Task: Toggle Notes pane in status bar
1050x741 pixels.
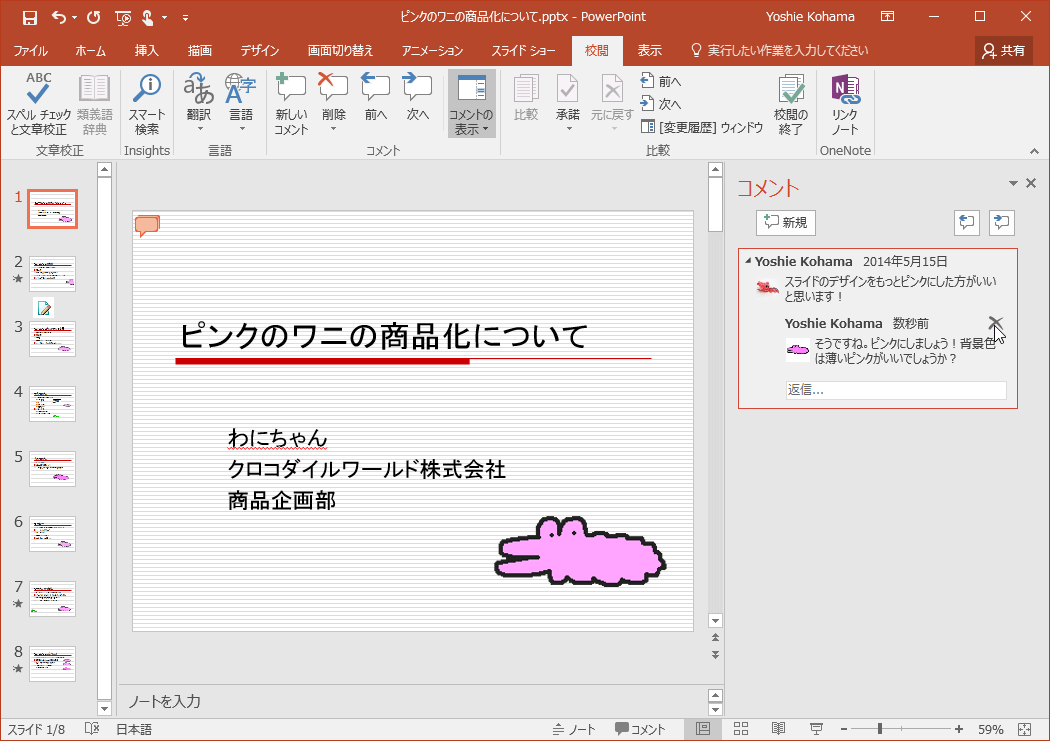Action: coord(574,729)
